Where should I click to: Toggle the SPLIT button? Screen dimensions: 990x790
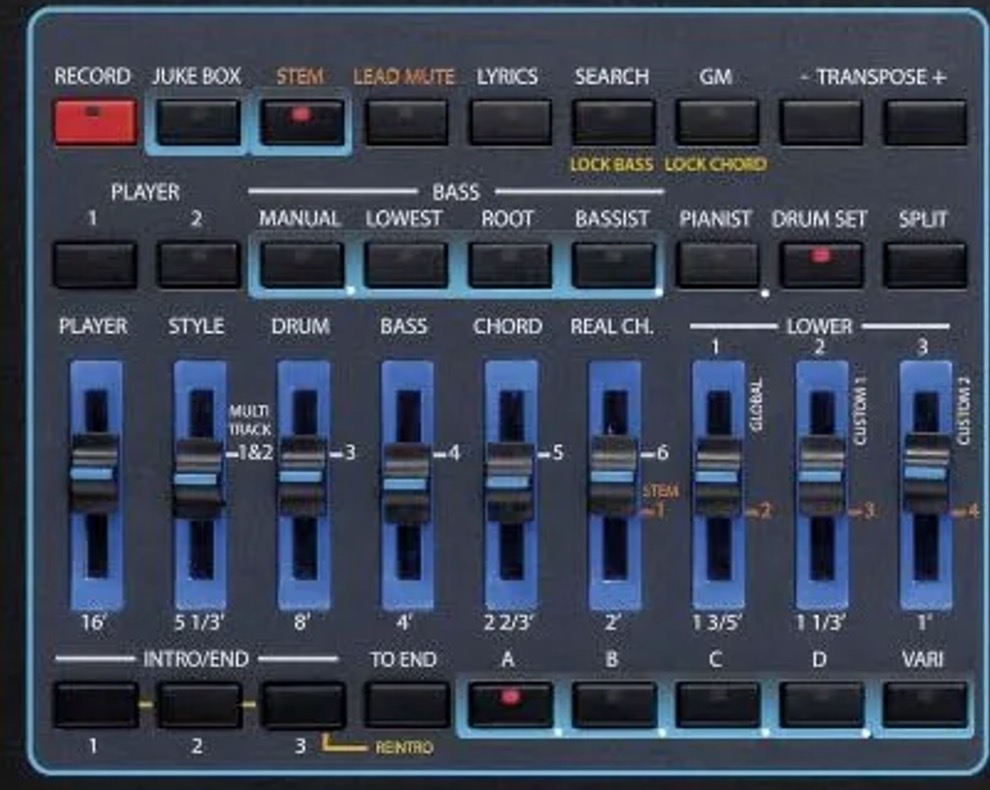coord(925,265)
